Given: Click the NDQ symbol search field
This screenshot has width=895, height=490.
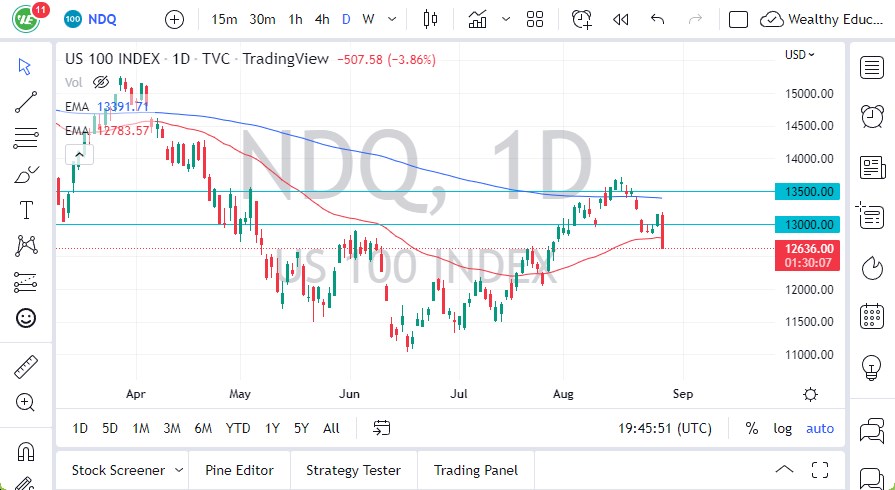Looking at the screenshot, I should pyautogui.click(x=104, y=19).
